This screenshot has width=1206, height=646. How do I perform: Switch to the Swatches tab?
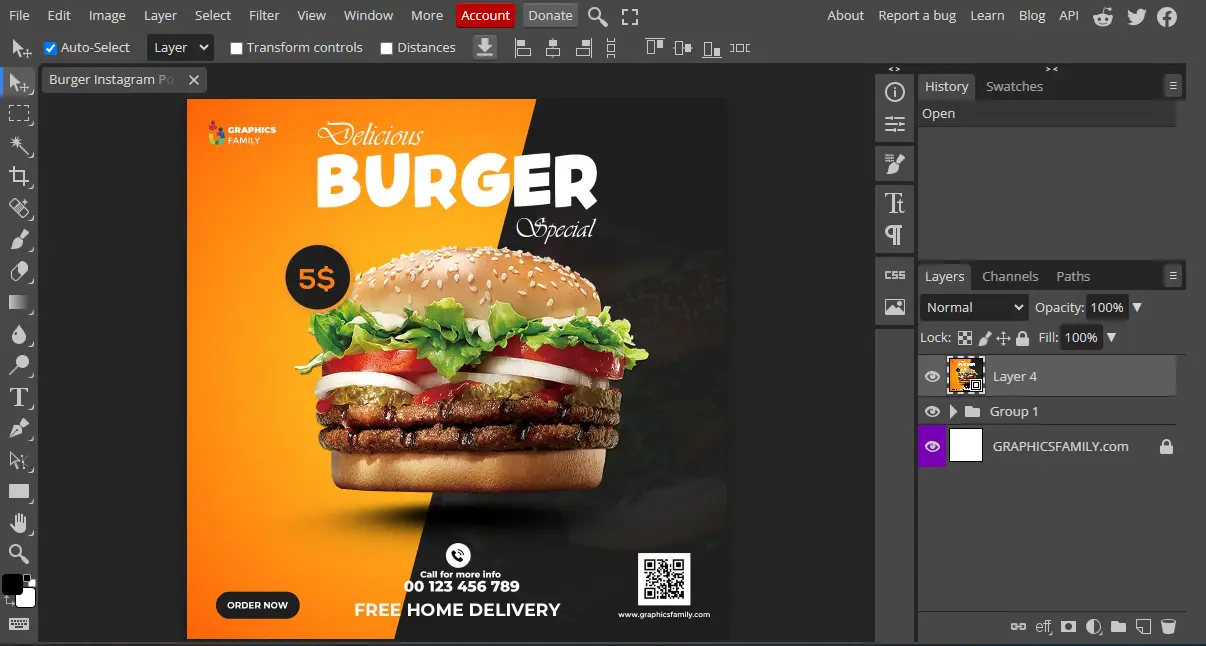(x=1014, y=86)
